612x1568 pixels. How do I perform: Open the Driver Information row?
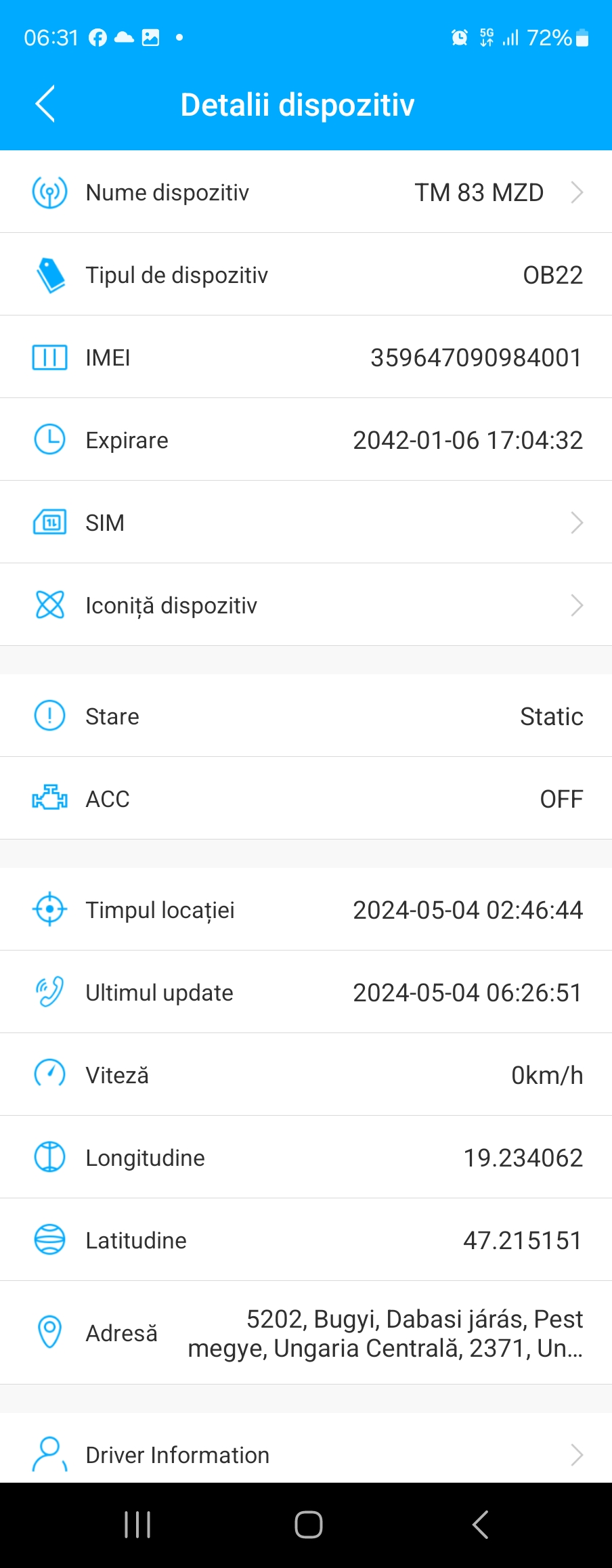306,1448
